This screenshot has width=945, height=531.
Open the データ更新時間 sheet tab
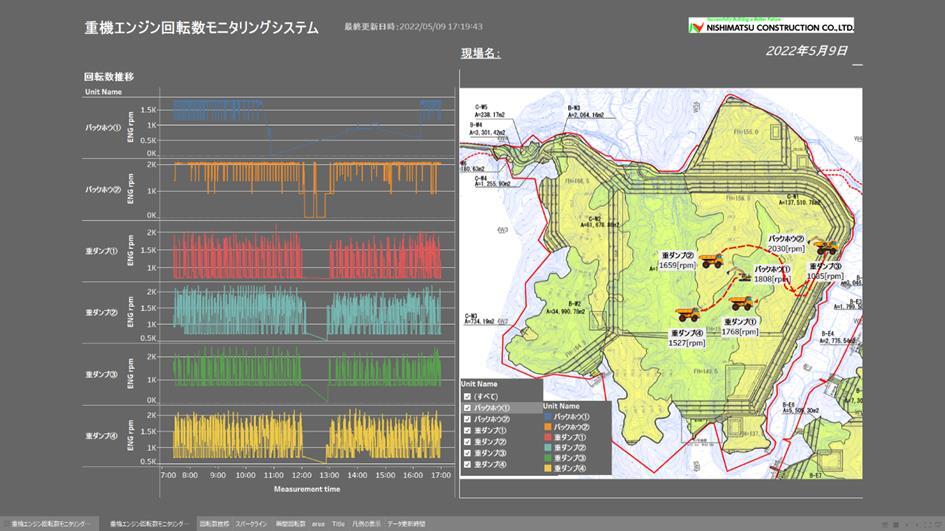[406, 523]
